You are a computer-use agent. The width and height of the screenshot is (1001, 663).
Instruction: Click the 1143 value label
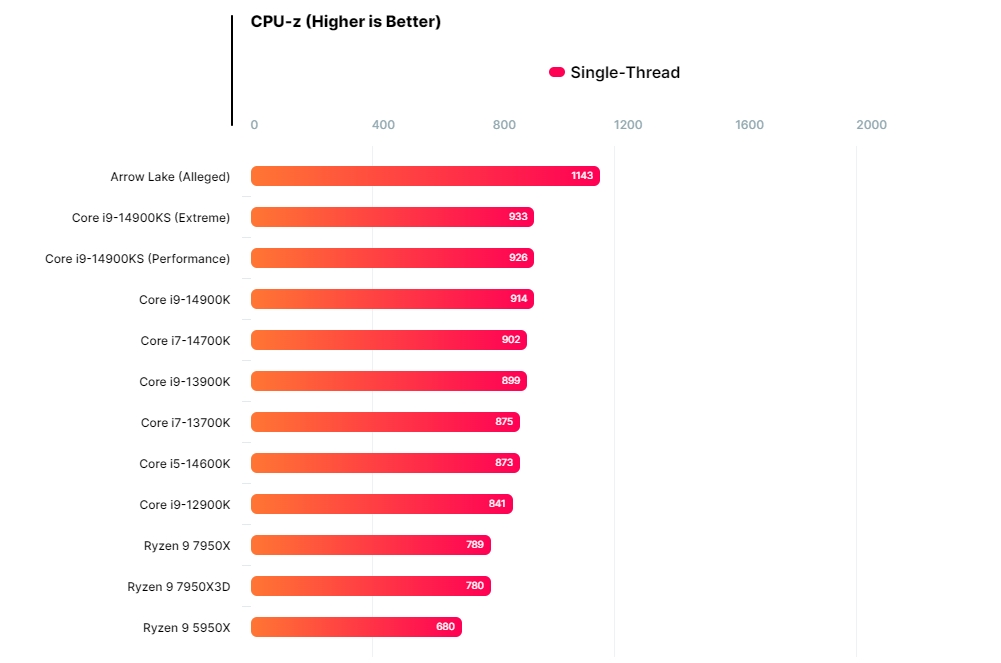coord(582,176)
